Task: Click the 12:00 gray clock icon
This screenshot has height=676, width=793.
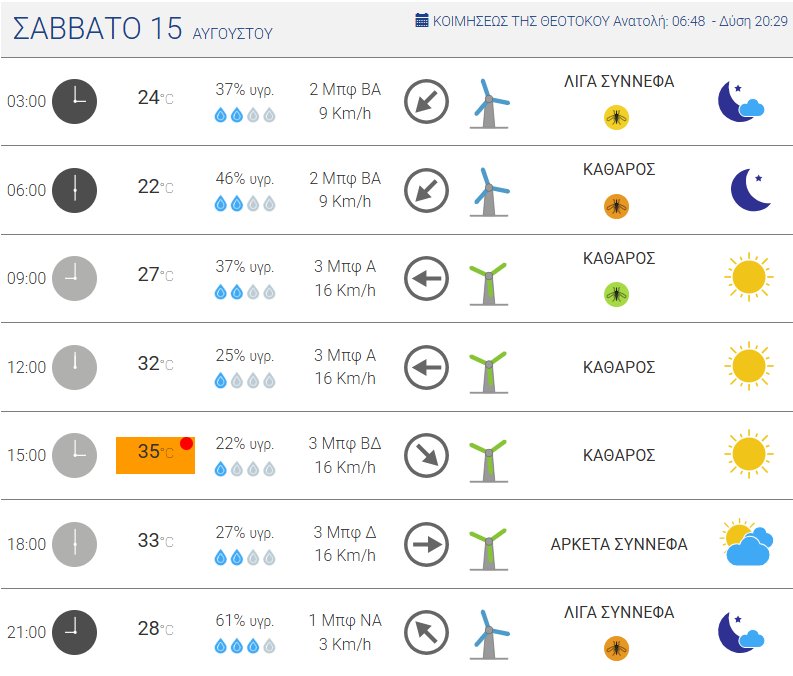Action: point(74,367)
